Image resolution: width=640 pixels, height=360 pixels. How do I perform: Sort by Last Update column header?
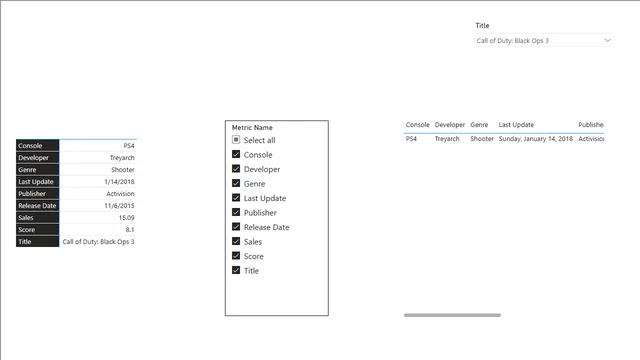pyautogui.click(x=516, y=125)
